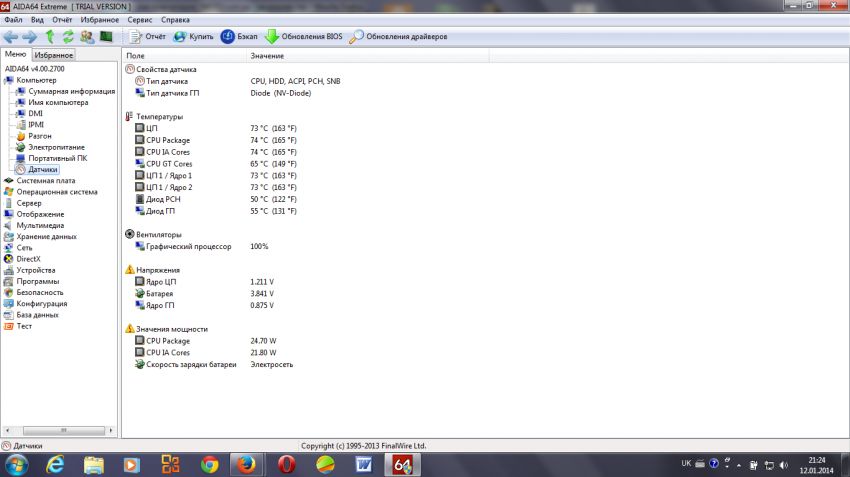Go up one level with green arrow

click(50, 37)
